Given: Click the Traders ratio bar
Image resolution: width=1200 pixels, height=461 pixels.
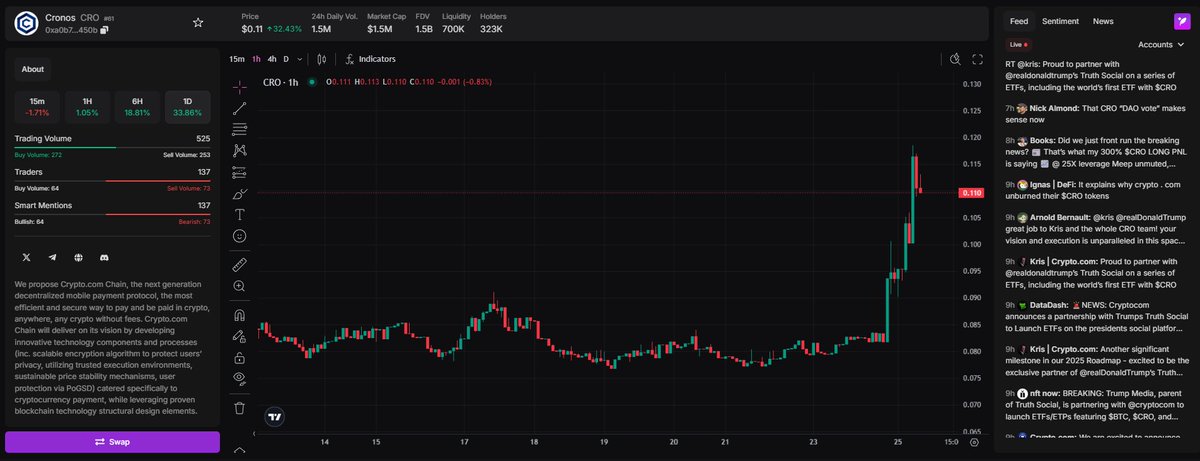Looking at the screenshot, I should tap(112, 181).
